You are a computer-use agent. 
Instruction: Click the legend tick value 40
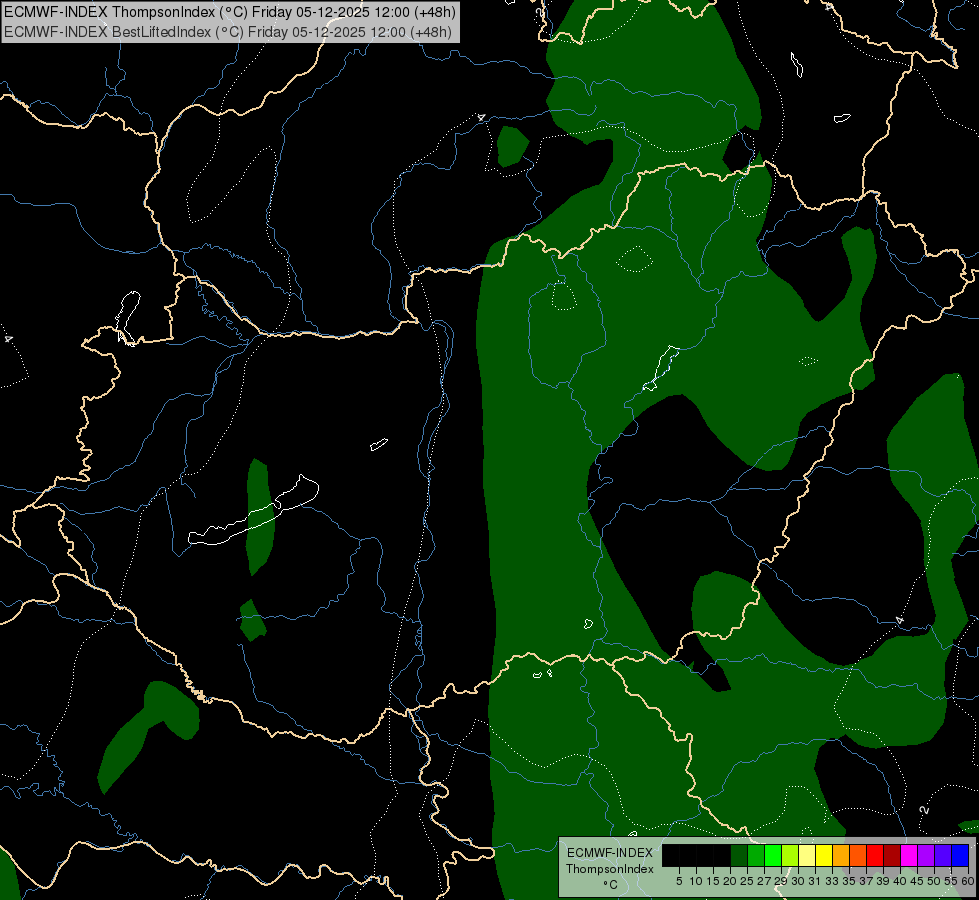pyautogui.click(x=900, y=881)
